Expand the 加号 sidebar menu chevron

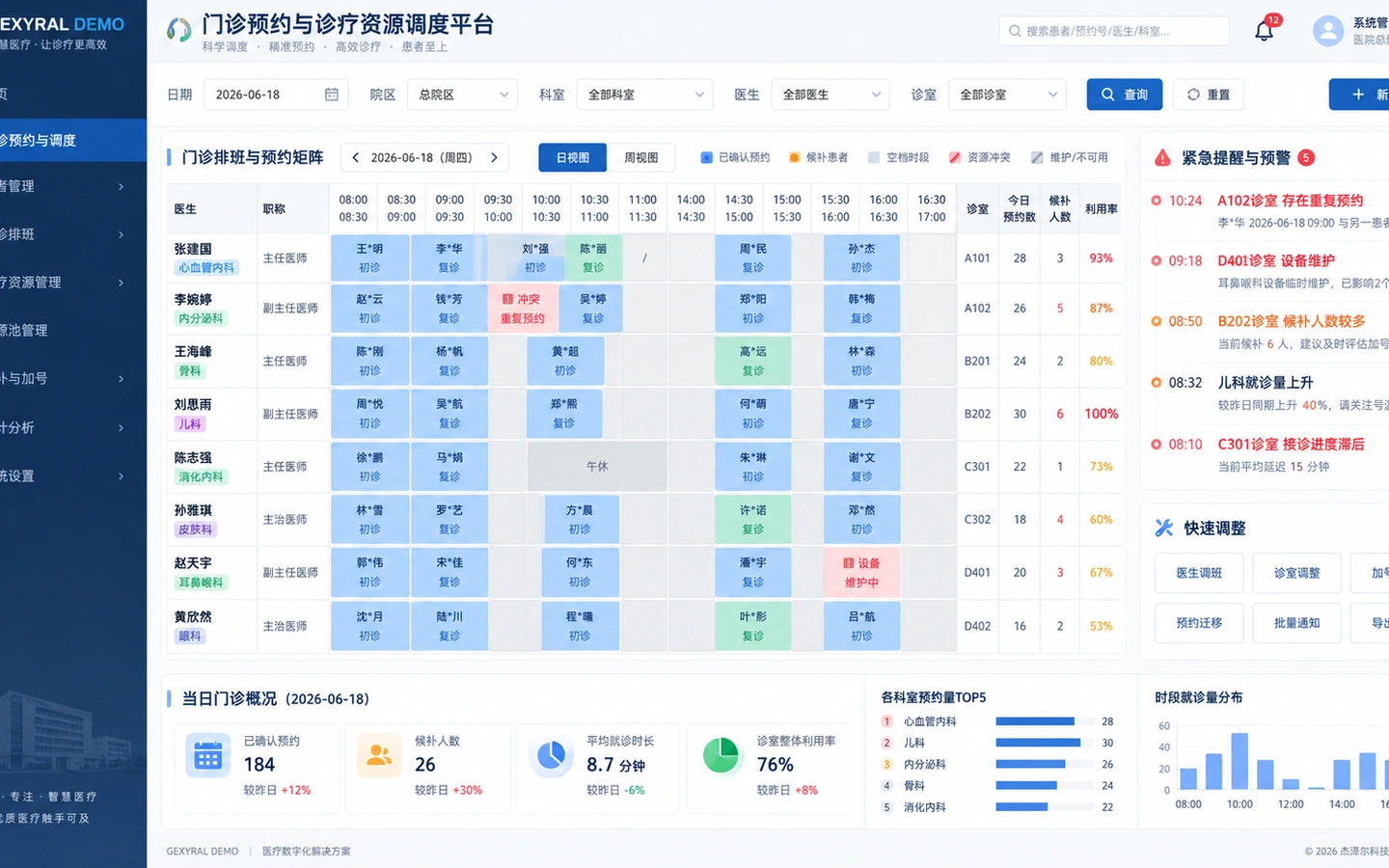[121, 379]
